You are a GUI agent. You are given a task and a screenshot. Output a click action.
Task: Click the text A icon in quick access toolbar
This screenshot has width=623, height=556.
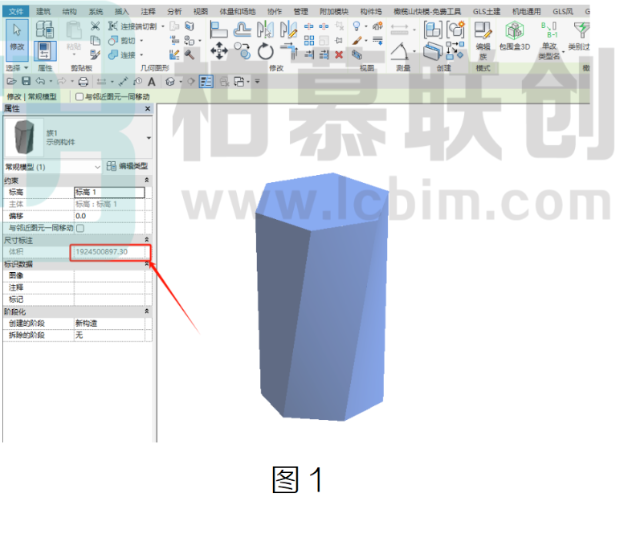click(x=151, y=82)
